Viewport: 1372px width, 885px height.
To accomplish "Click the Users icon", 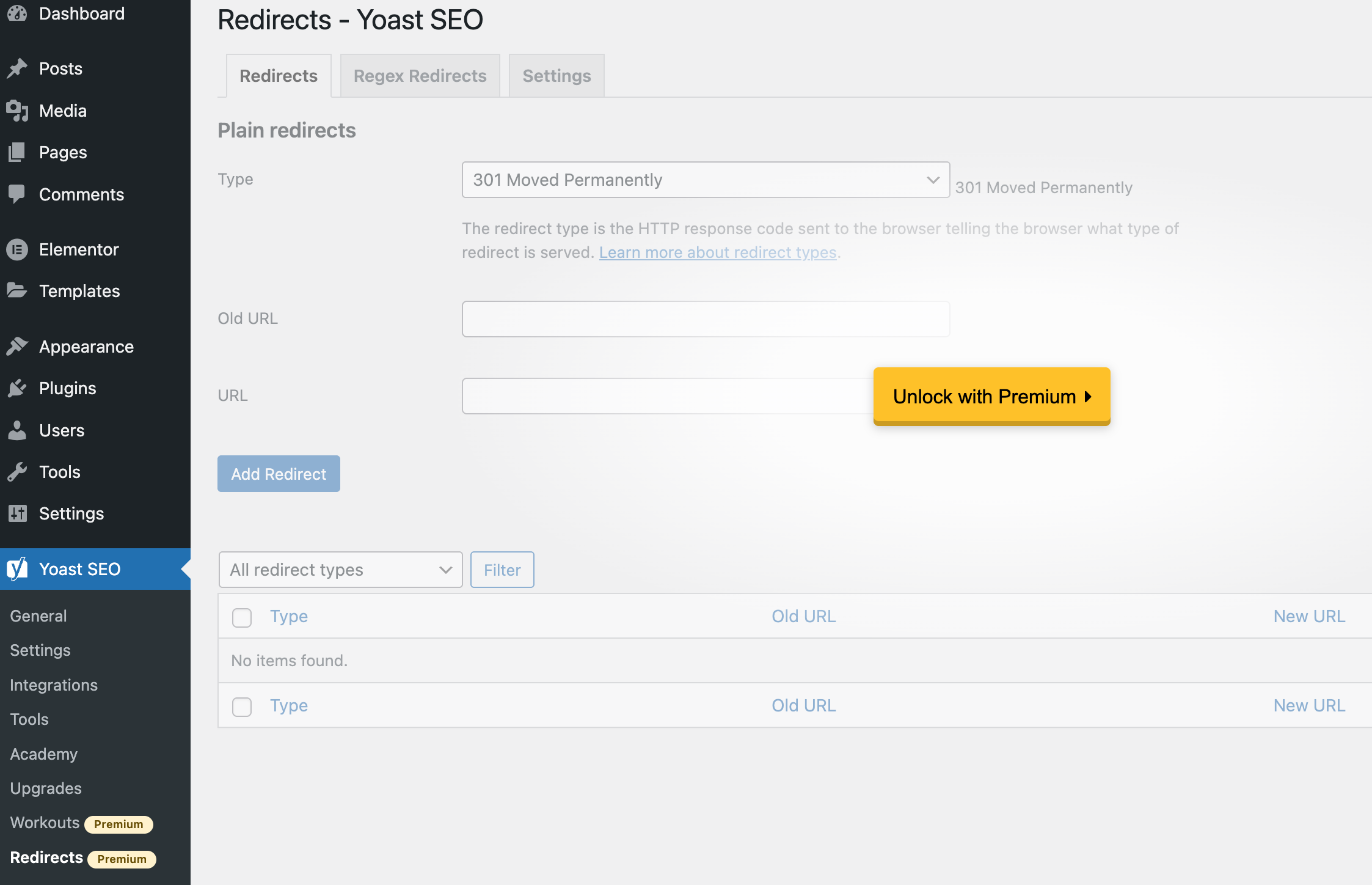I will point(17,430).
